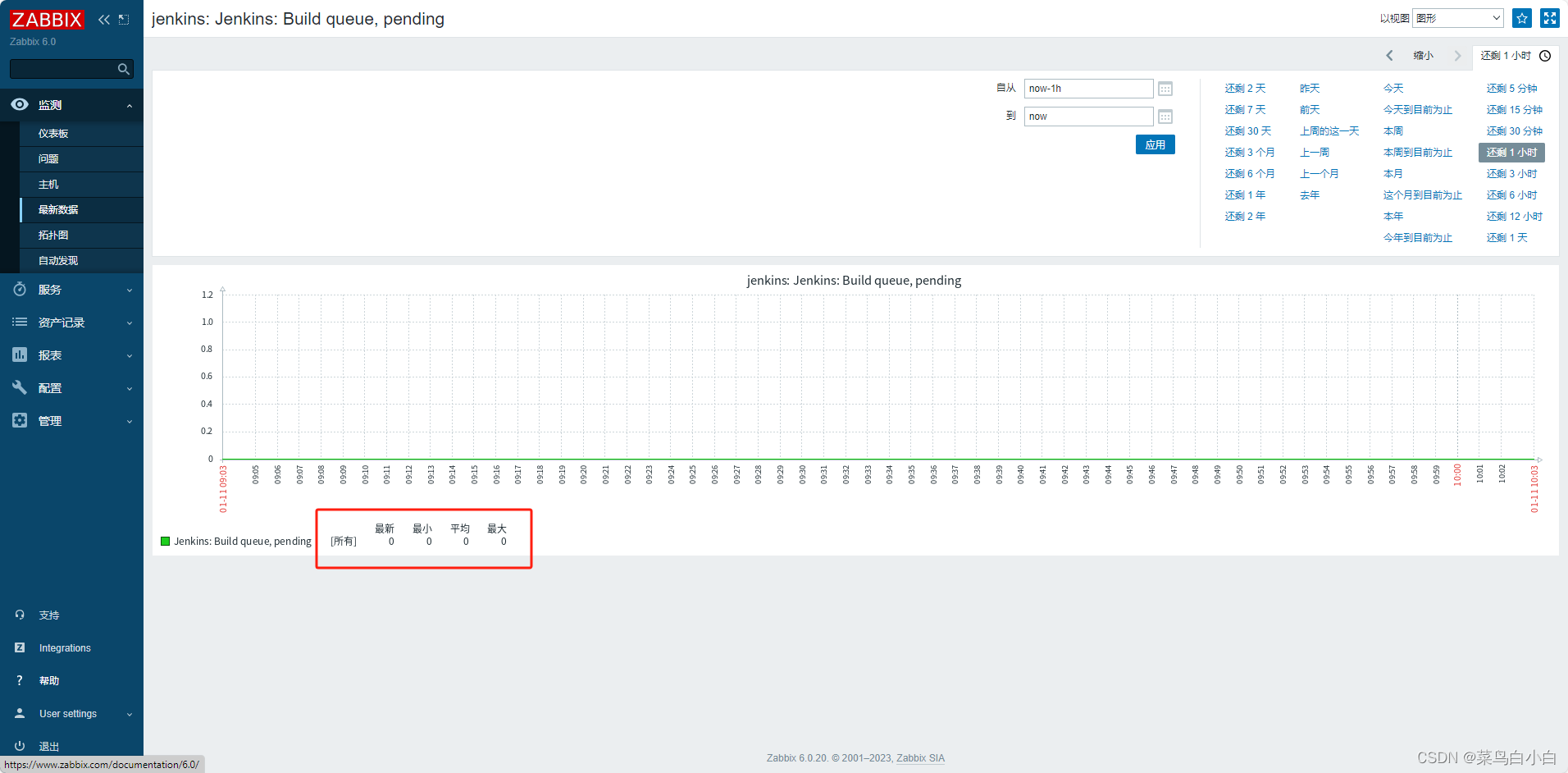Hide sidebar using the compact-view icon

[x=124, y=20]
